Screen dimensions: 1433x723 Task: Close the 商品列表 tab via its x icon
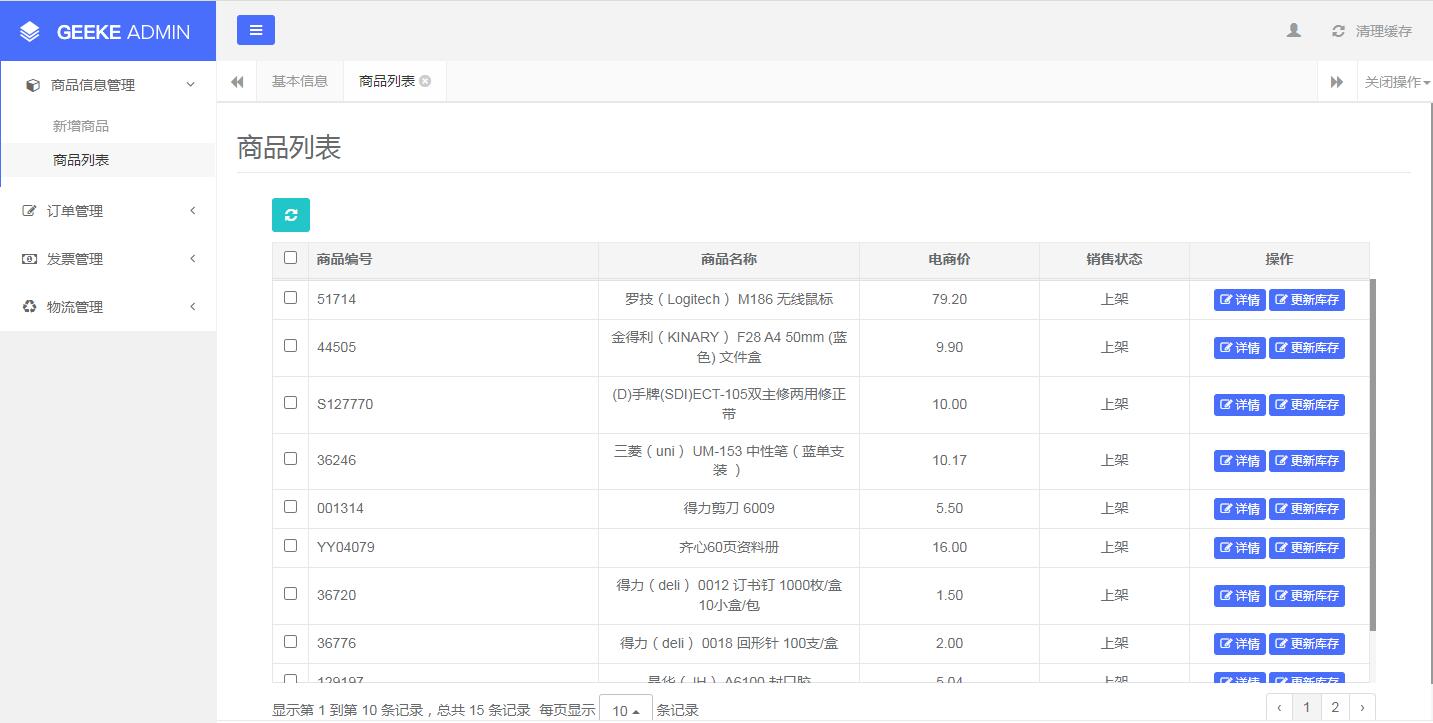click(x=425, y=81)
